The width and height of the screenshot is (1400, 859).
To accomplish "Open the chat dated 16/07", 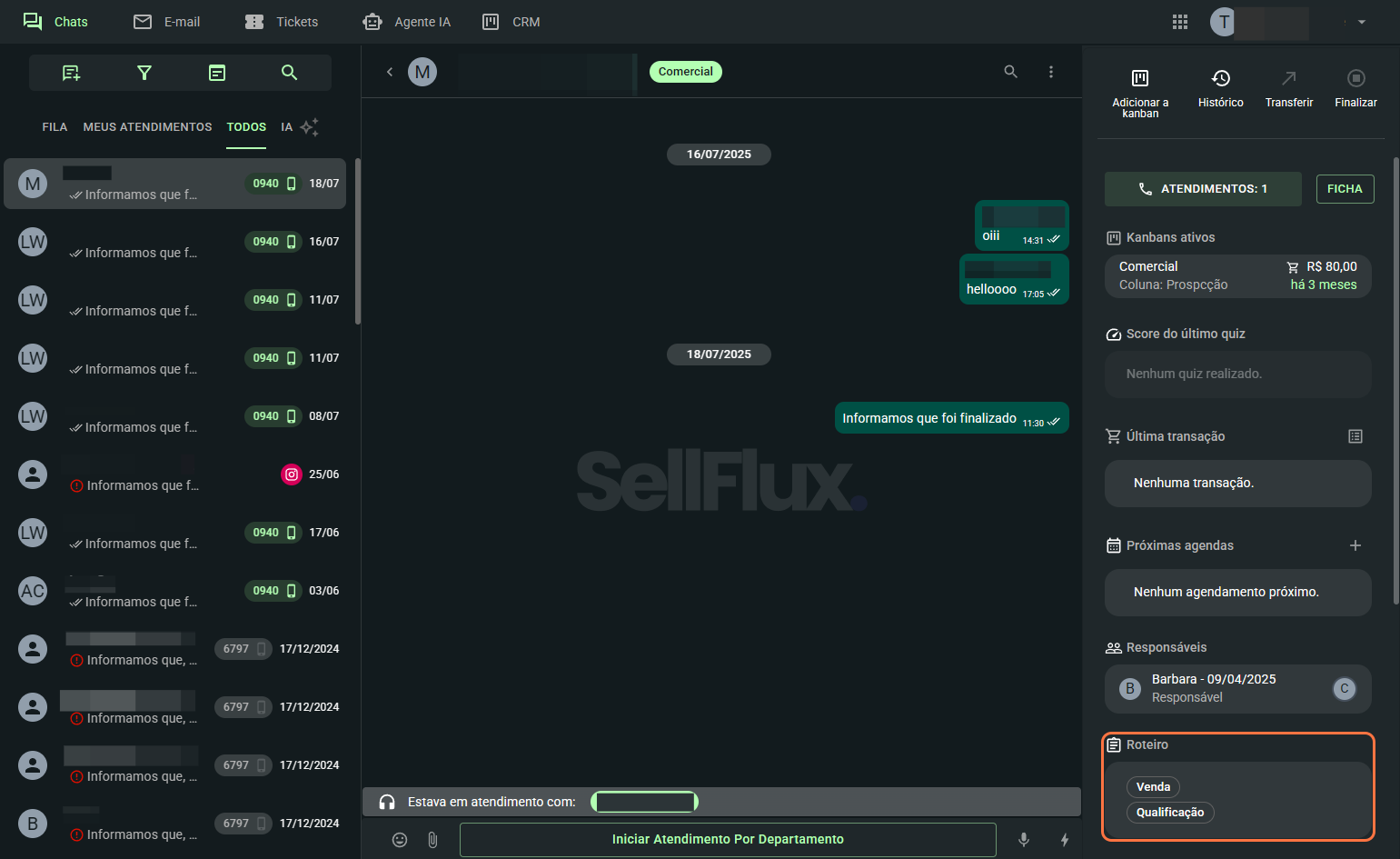I will [x=175, y=242].
